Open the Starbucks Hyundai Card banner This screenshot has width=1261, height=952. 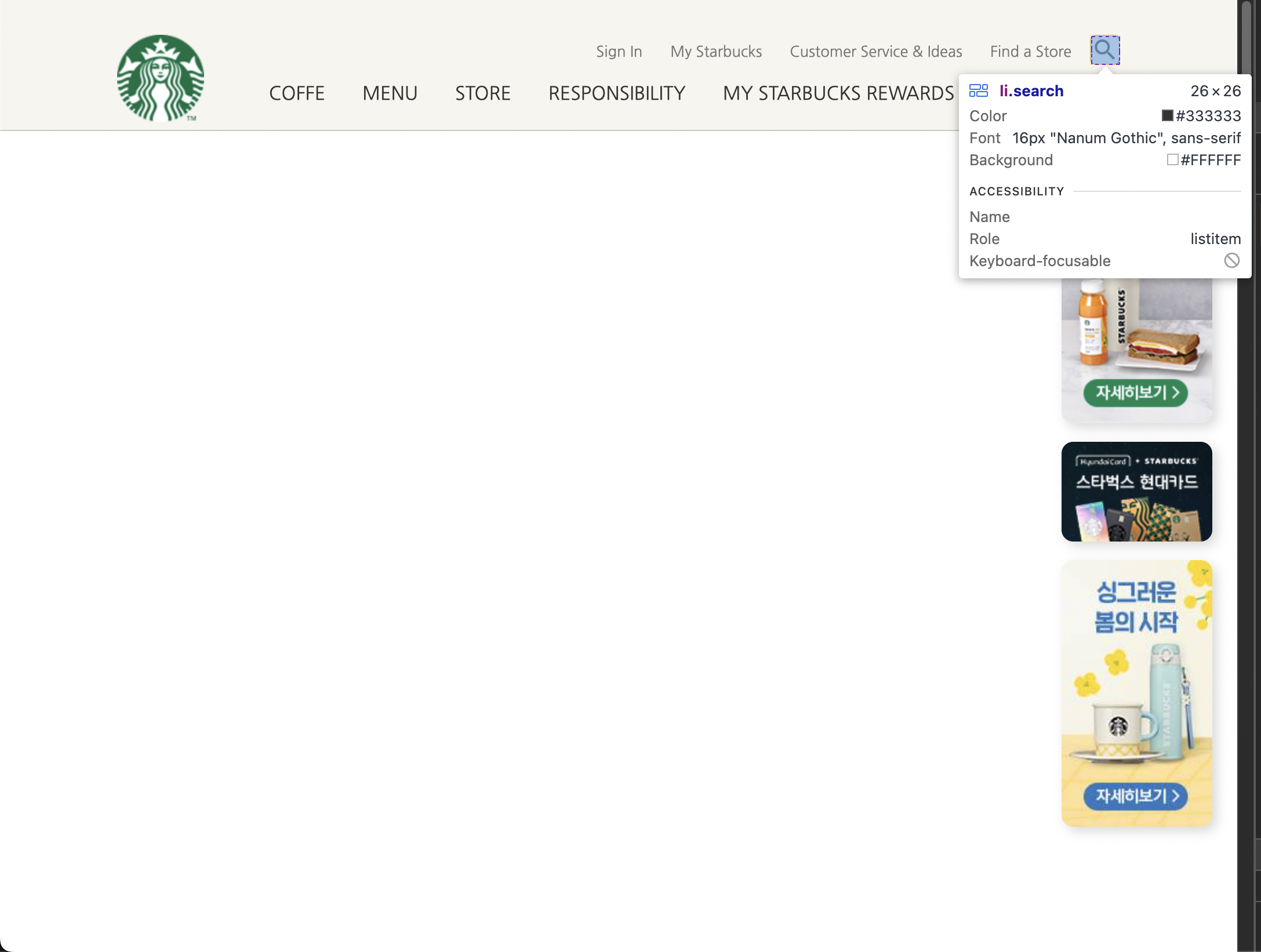pyautogui.click(x=1136, y=492)
